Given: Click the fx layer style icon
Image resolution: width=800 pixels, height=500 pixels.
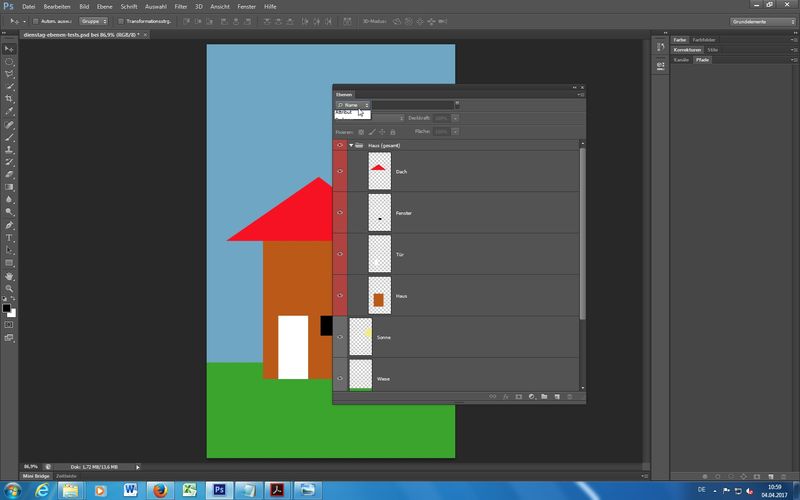Looking at the screenshot, I should pos(506,397).
